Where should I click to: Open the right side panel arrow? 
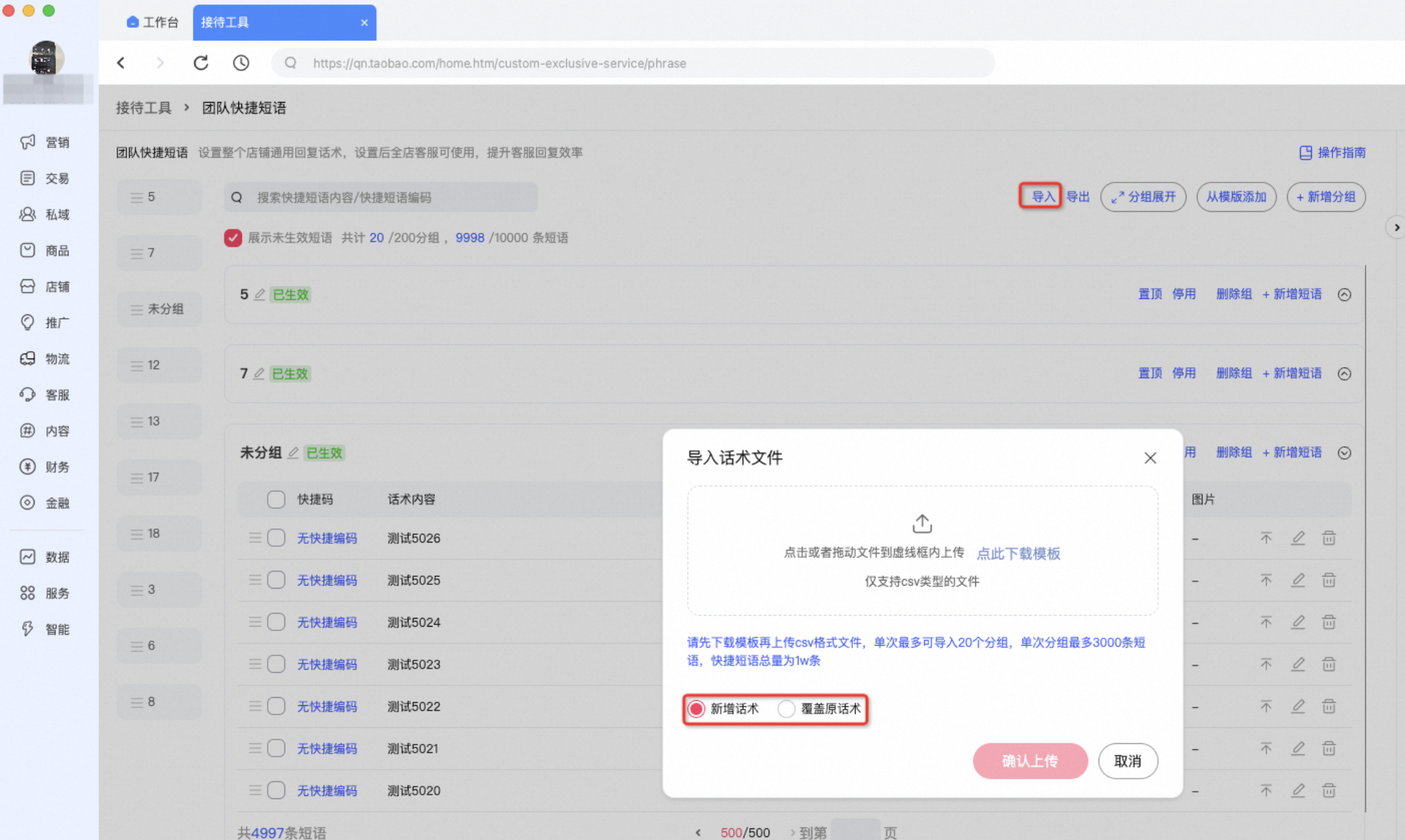[x=1396, y=228]
